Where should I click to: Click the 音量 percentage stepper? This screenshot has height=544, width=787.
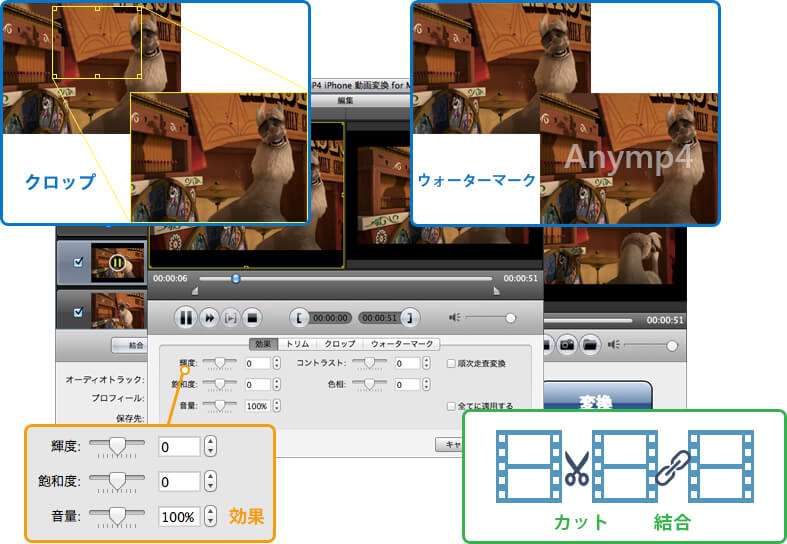[x=277, y=405]
